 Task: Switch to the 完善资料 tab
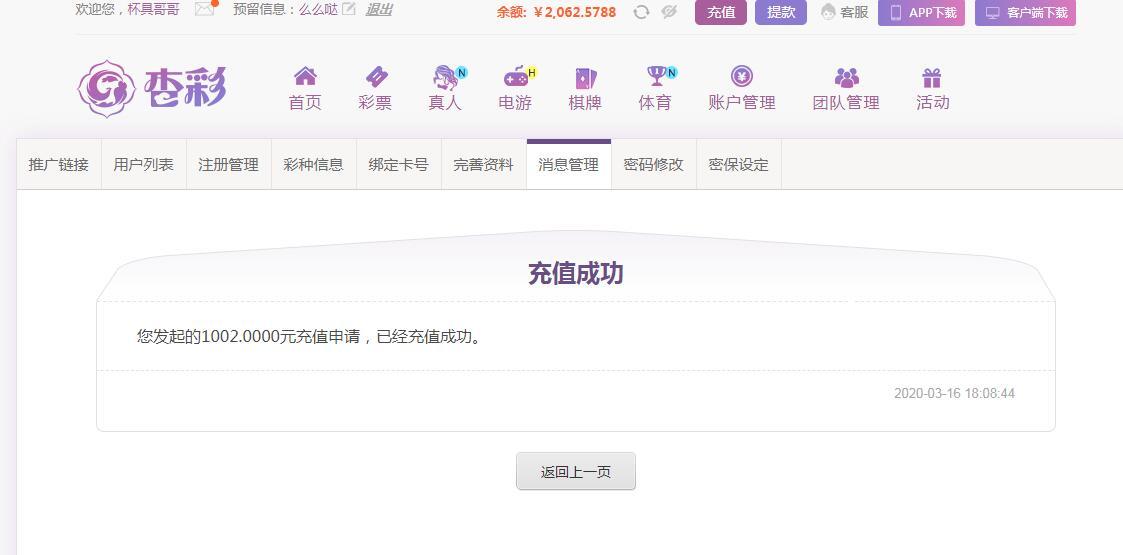tap(483, 165)
